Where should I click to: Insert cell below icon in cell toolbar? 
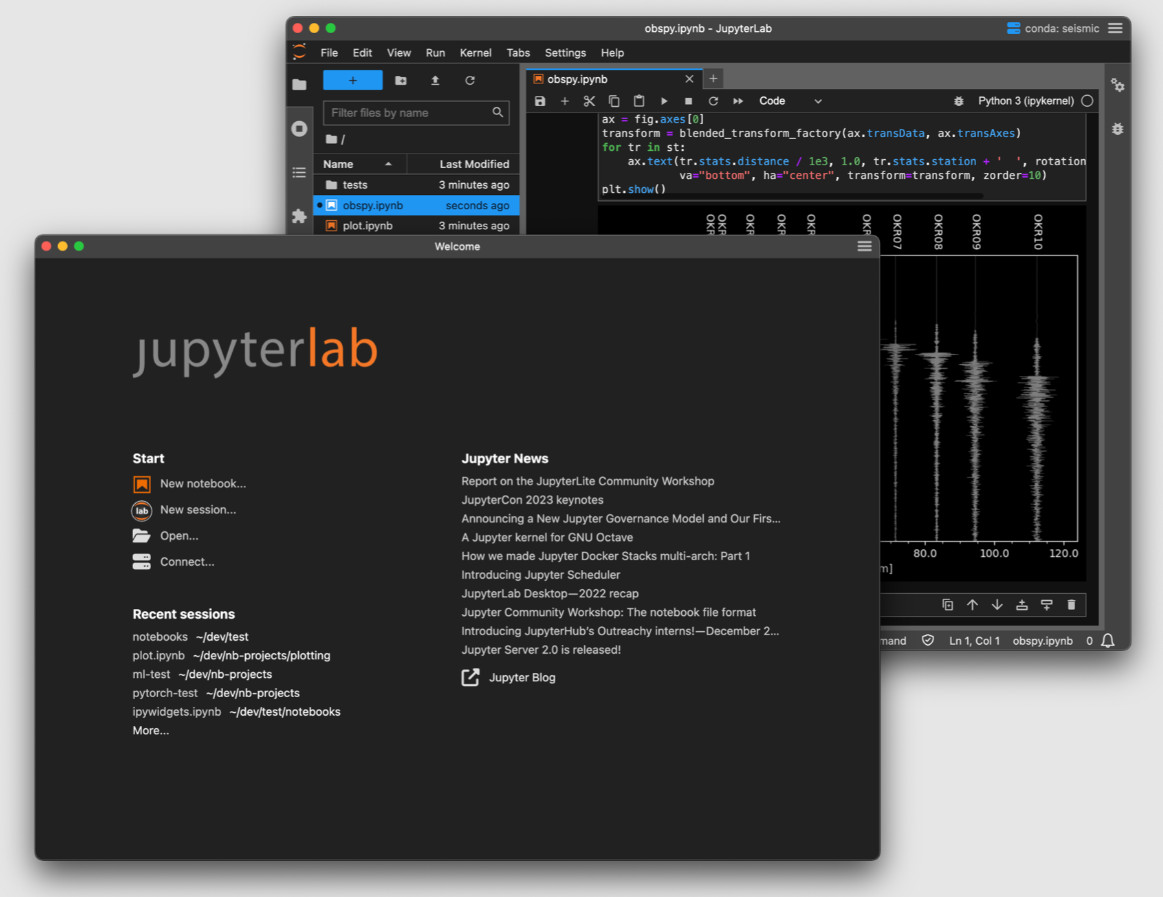[1047, 605]
